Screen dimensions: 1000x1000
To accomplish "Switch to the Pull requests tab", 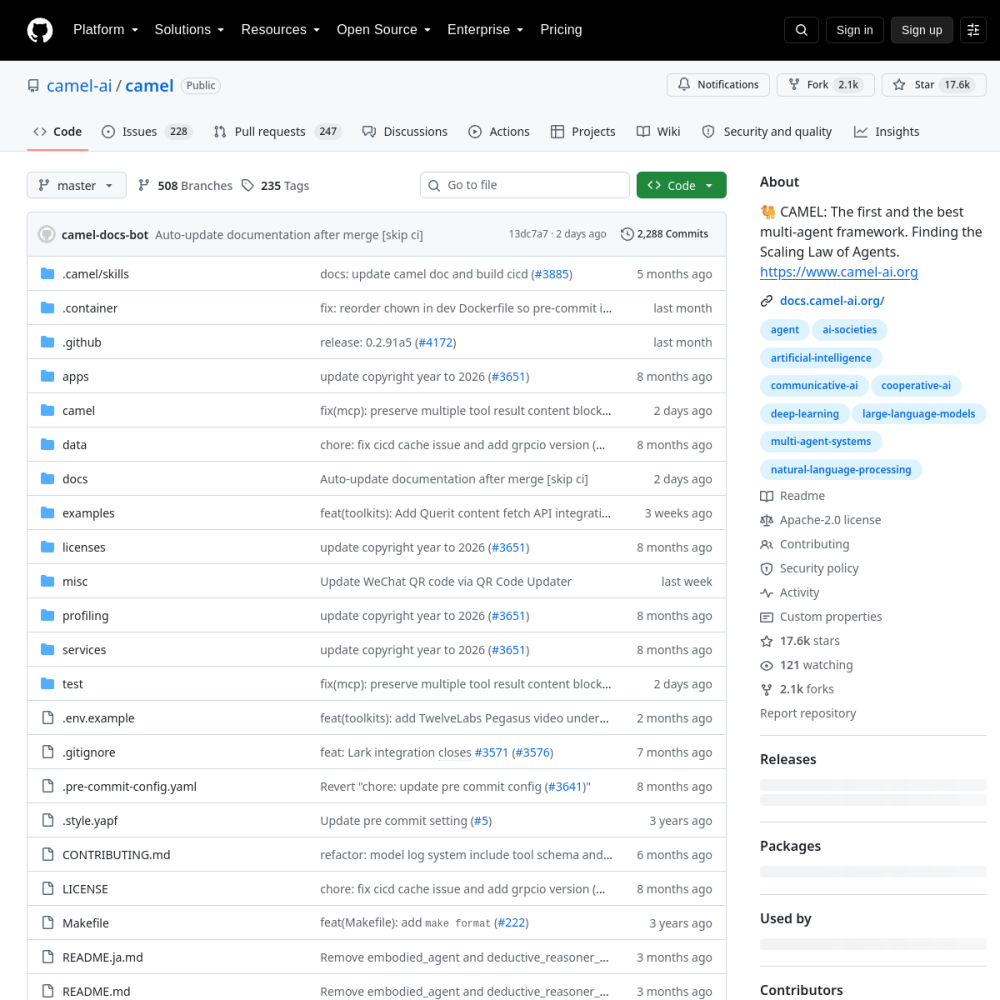I will point(277,131).
